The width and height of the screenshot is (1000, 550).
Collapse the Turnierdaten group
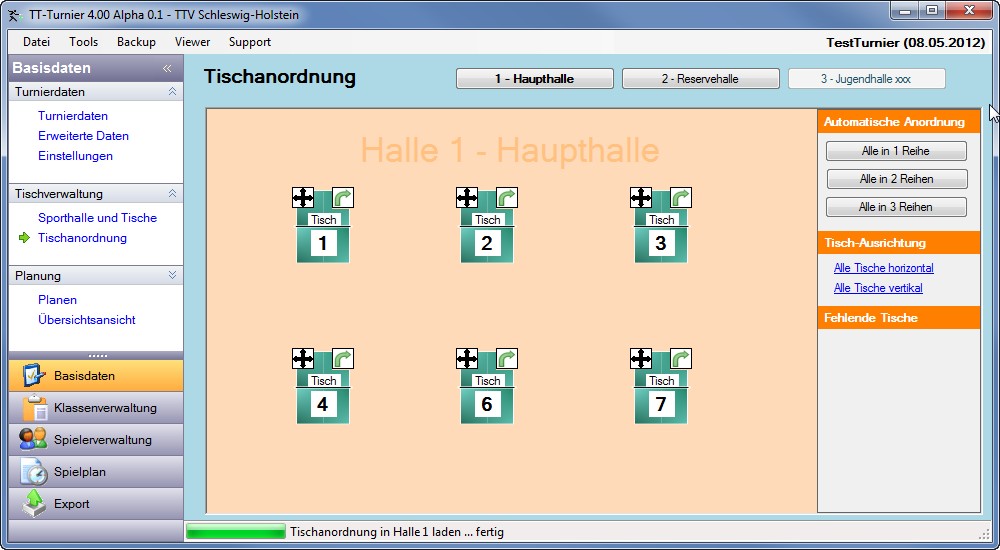click(172, 91)
